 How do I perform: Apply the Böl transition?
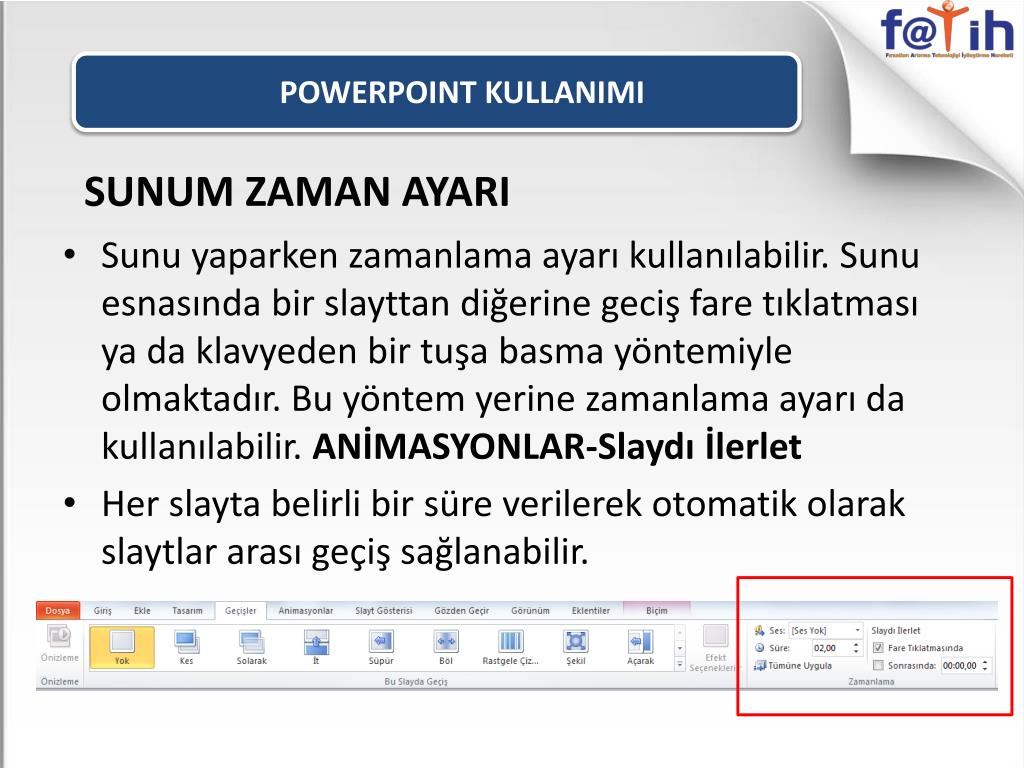[445, 647]
